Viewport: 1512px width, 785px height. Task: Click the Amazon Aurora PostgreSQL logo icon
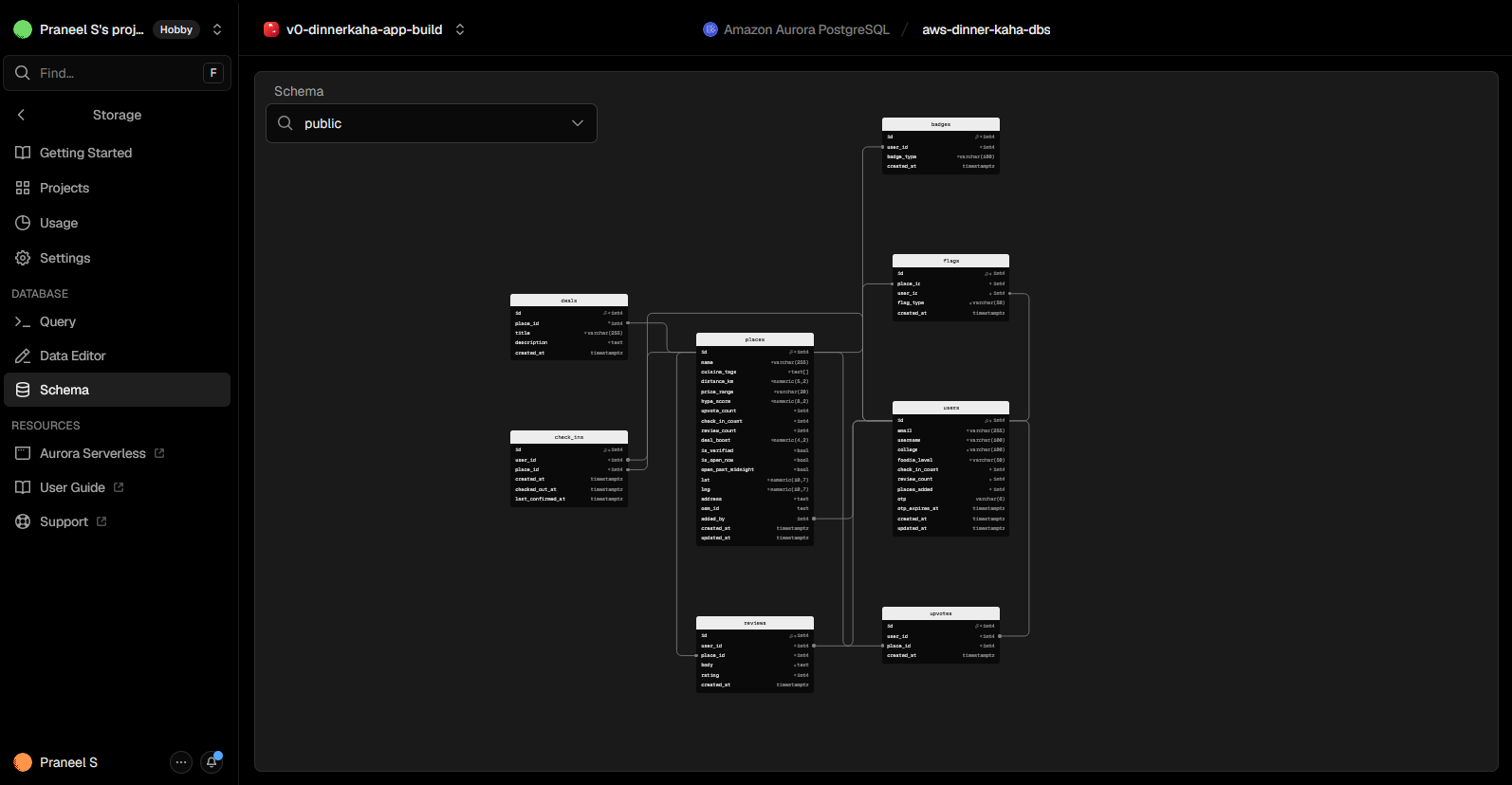pyautogui.click(x=710, y=29)
